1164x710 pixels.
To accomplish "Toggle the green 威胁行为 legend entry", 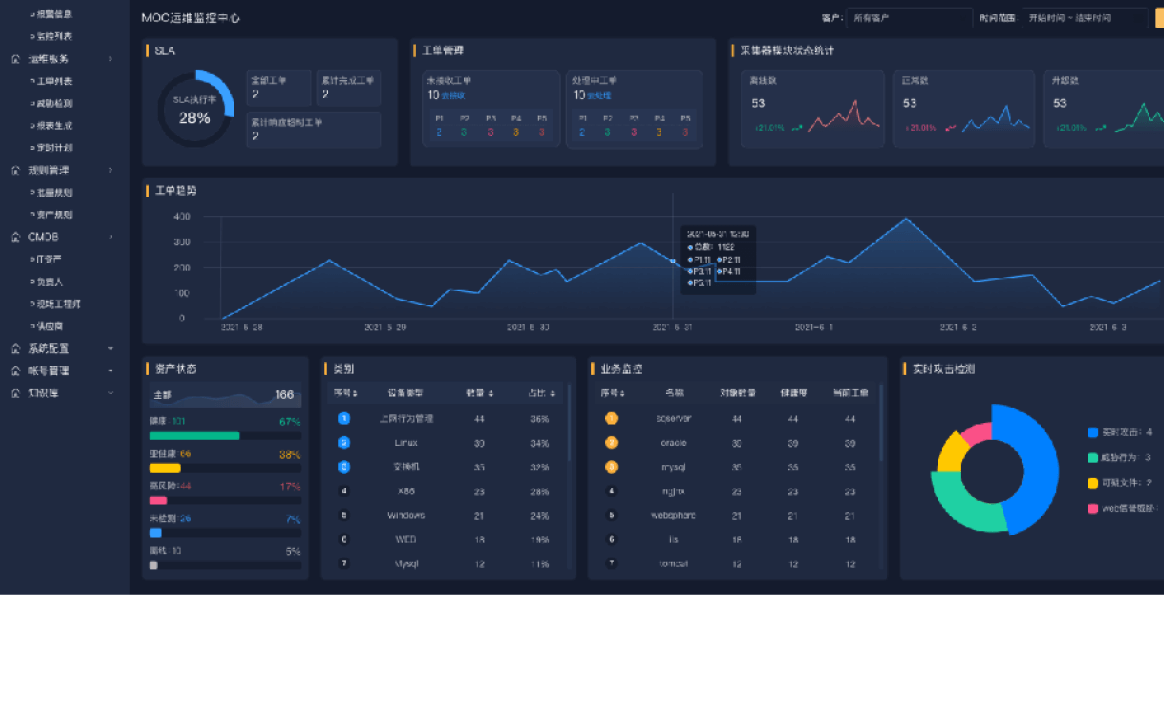I will tap(1093, 457).
